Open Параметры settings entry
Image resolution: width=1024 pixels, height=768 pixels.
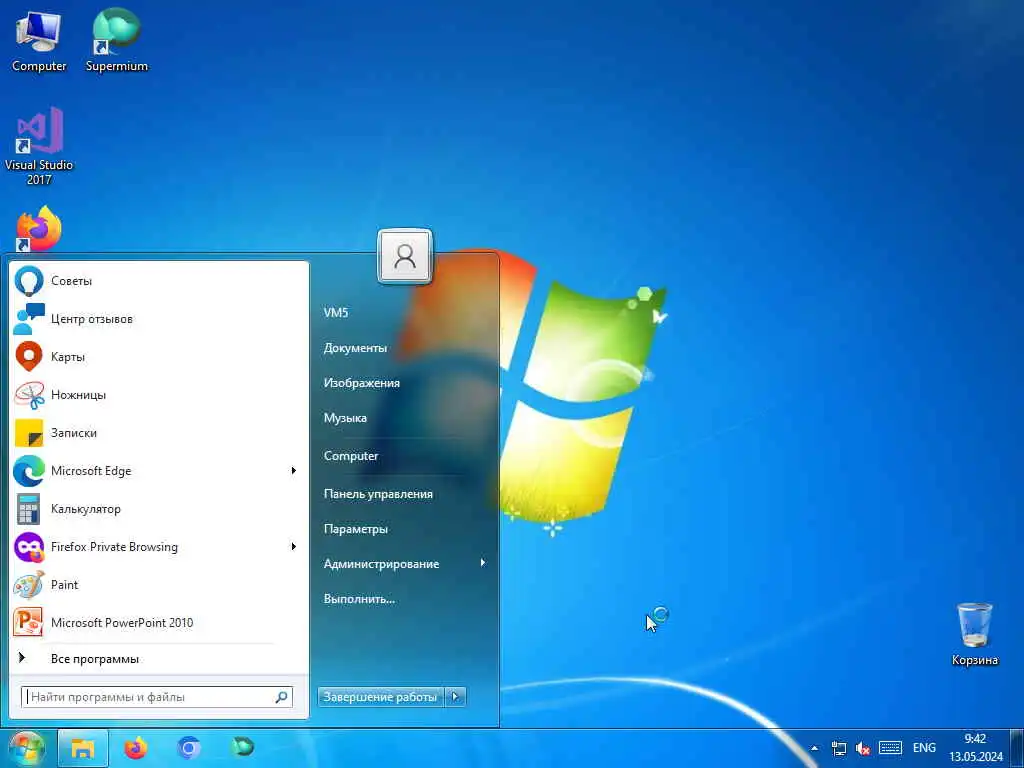click(x=356, y=530)
